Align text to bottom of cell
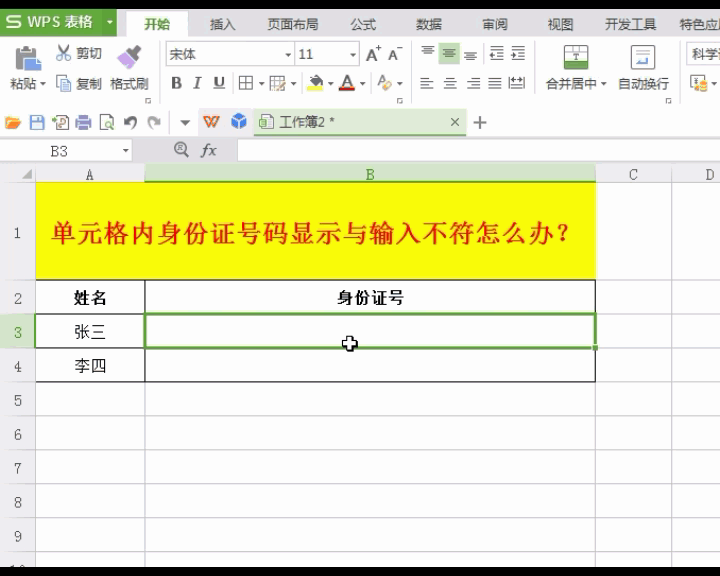This screenshot has width=720, height=576. point(470,54)
